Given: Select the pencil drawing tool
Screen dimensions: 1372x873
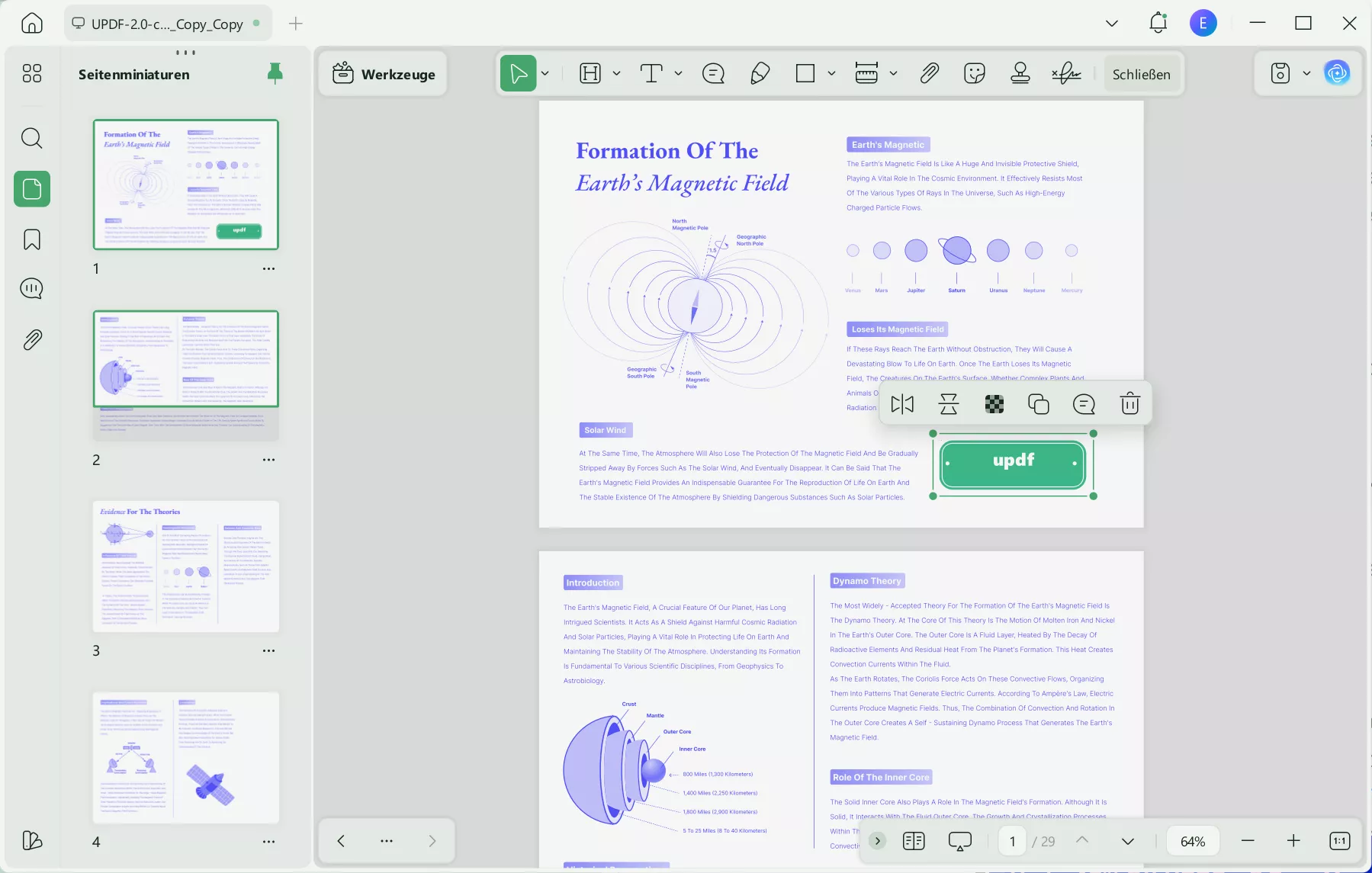Looking at the screenshot, I should pos(760,73).
